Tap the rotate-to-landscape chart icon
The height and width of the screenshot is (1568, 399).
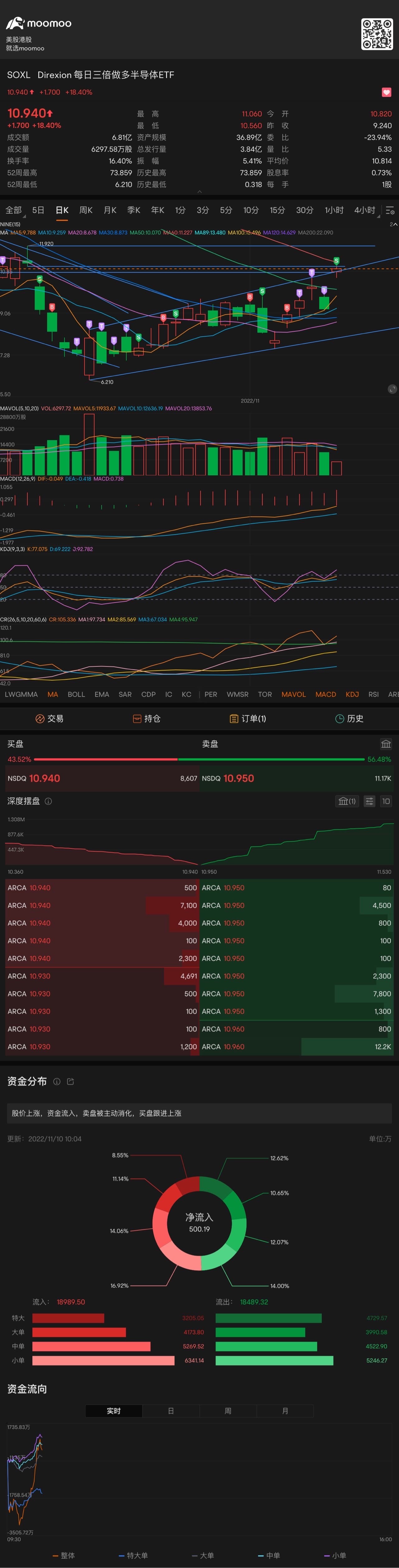(392, 389)
